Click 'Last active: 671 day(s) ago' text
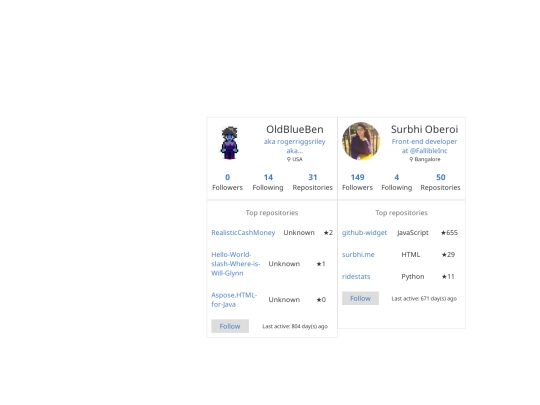 click(x=424, y=299)
